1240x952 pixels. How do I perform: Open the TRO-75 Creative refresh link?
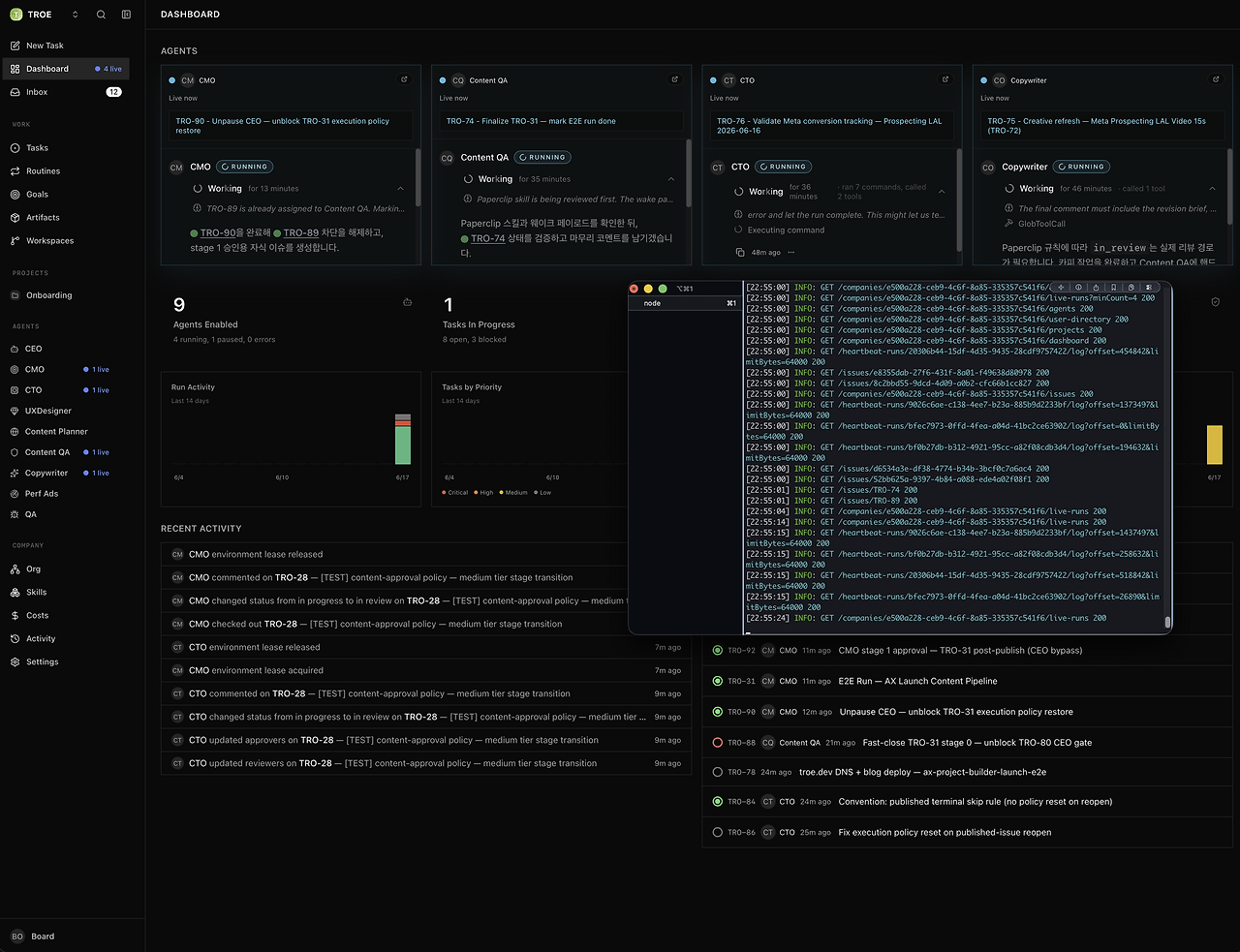(x=1101, y=126)
